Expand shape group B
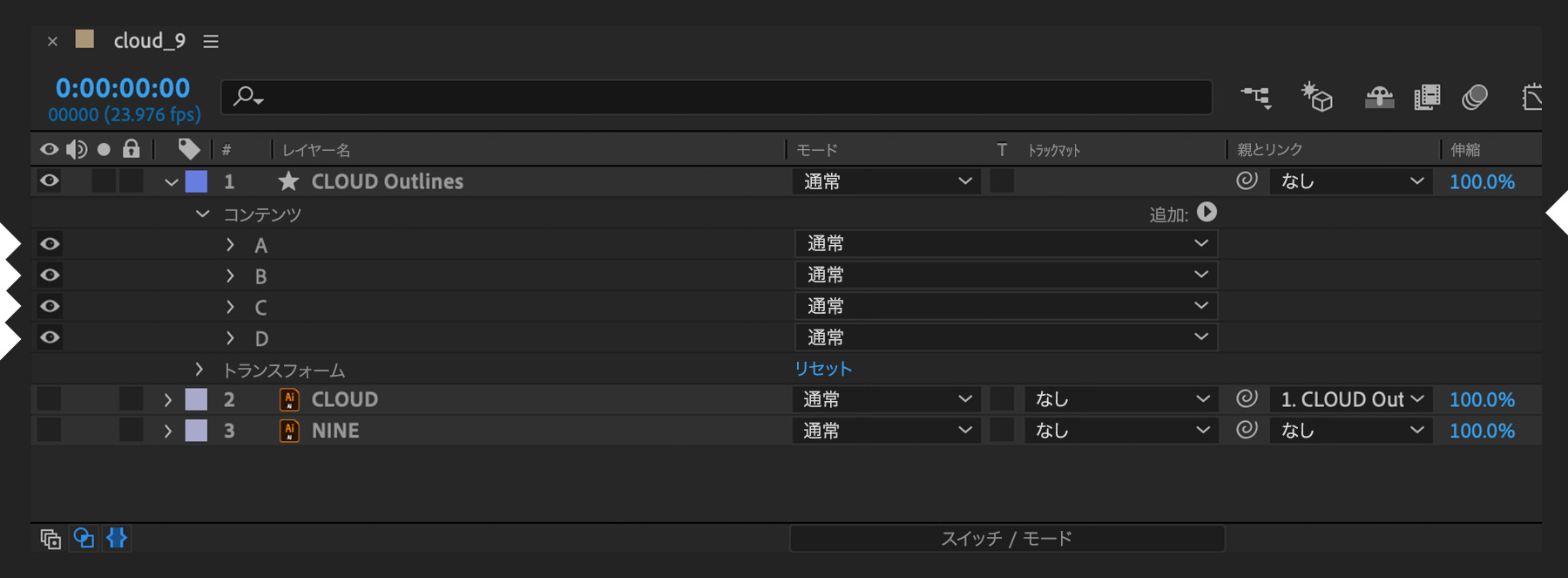 230,276
